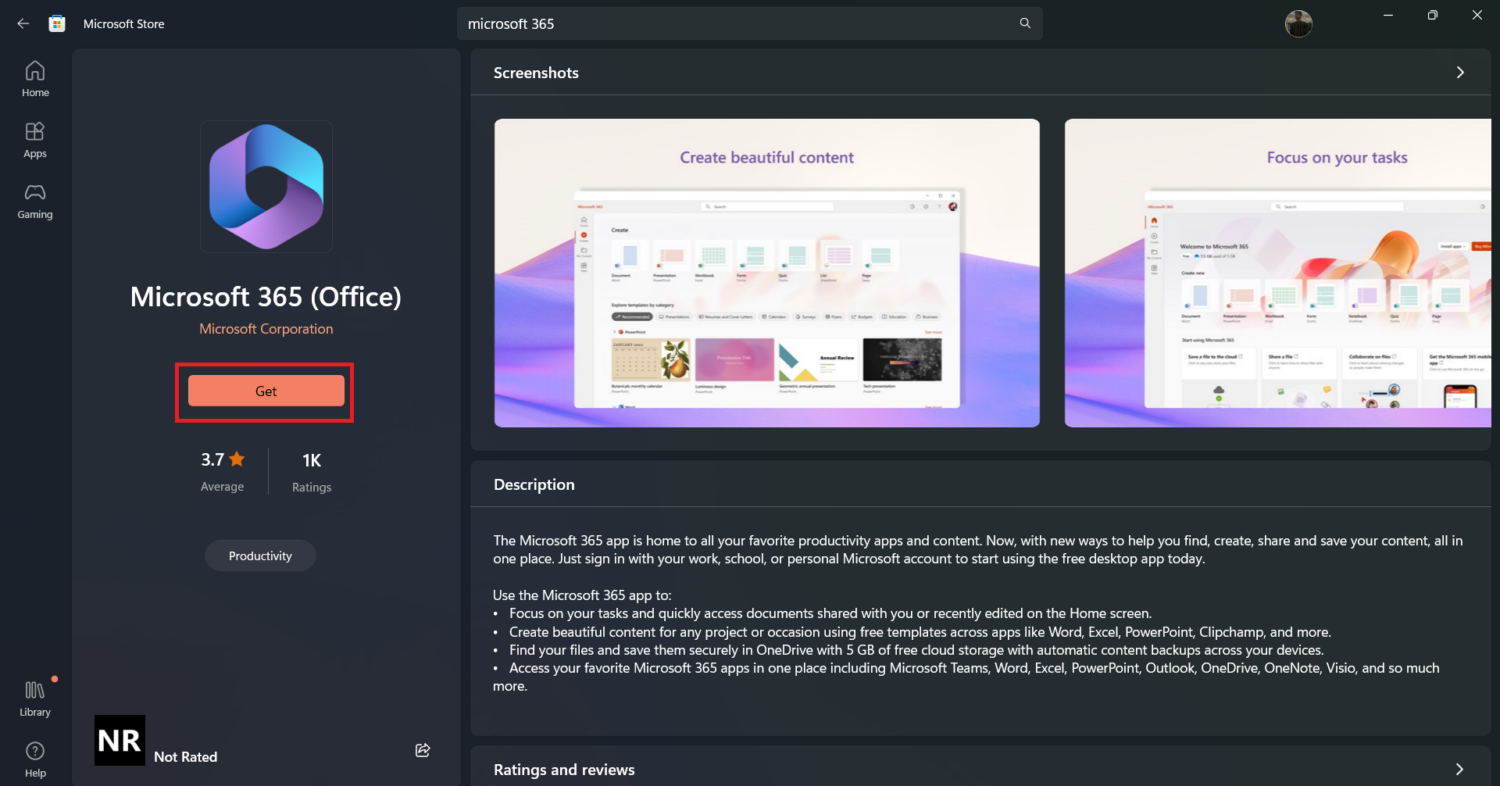Screen dimensions: 1500x786
Task: Open Help from the sidebar
Action: coord(35,760)
